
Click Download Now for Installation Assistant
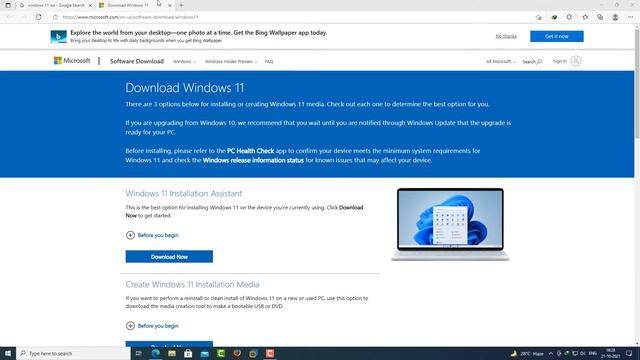point(169,257)
